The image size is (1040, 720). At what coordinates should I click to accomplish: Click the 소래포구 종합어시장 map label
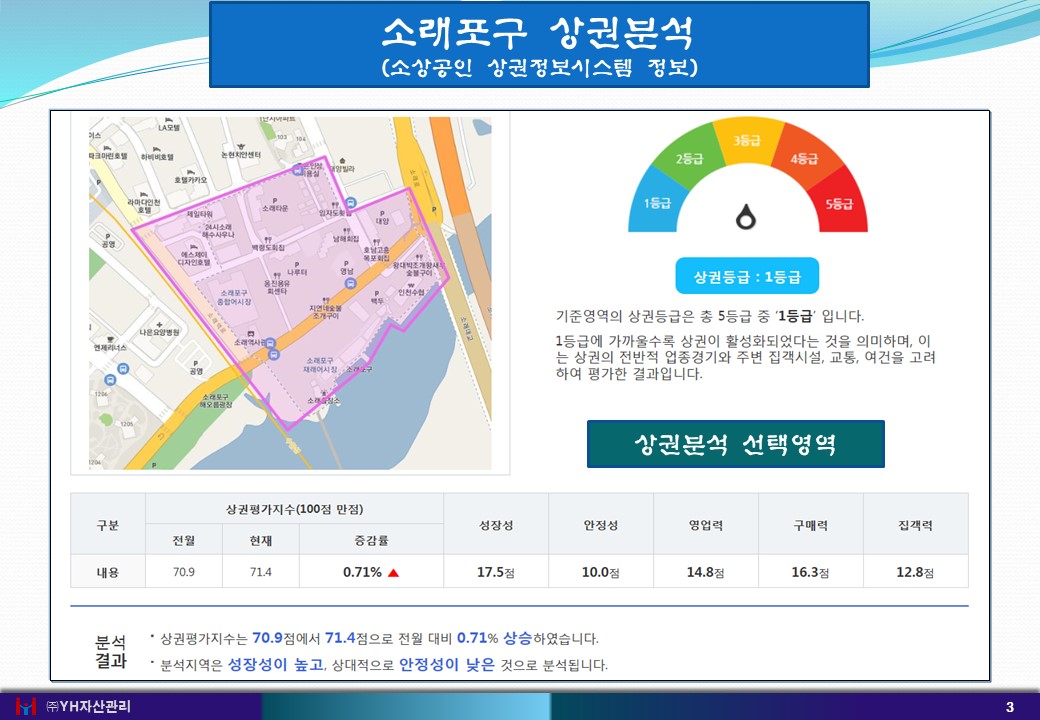click(234, 297)
